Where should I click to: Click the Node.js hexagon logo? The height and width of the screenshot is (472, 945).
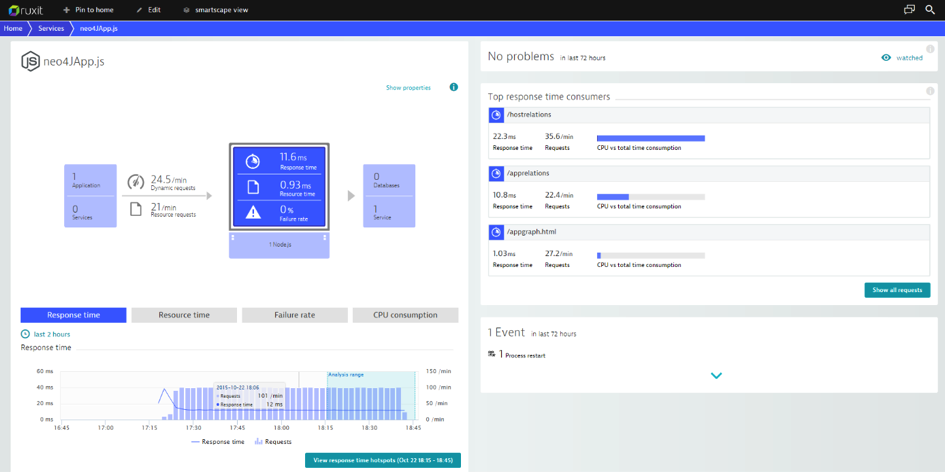(30, 61)
